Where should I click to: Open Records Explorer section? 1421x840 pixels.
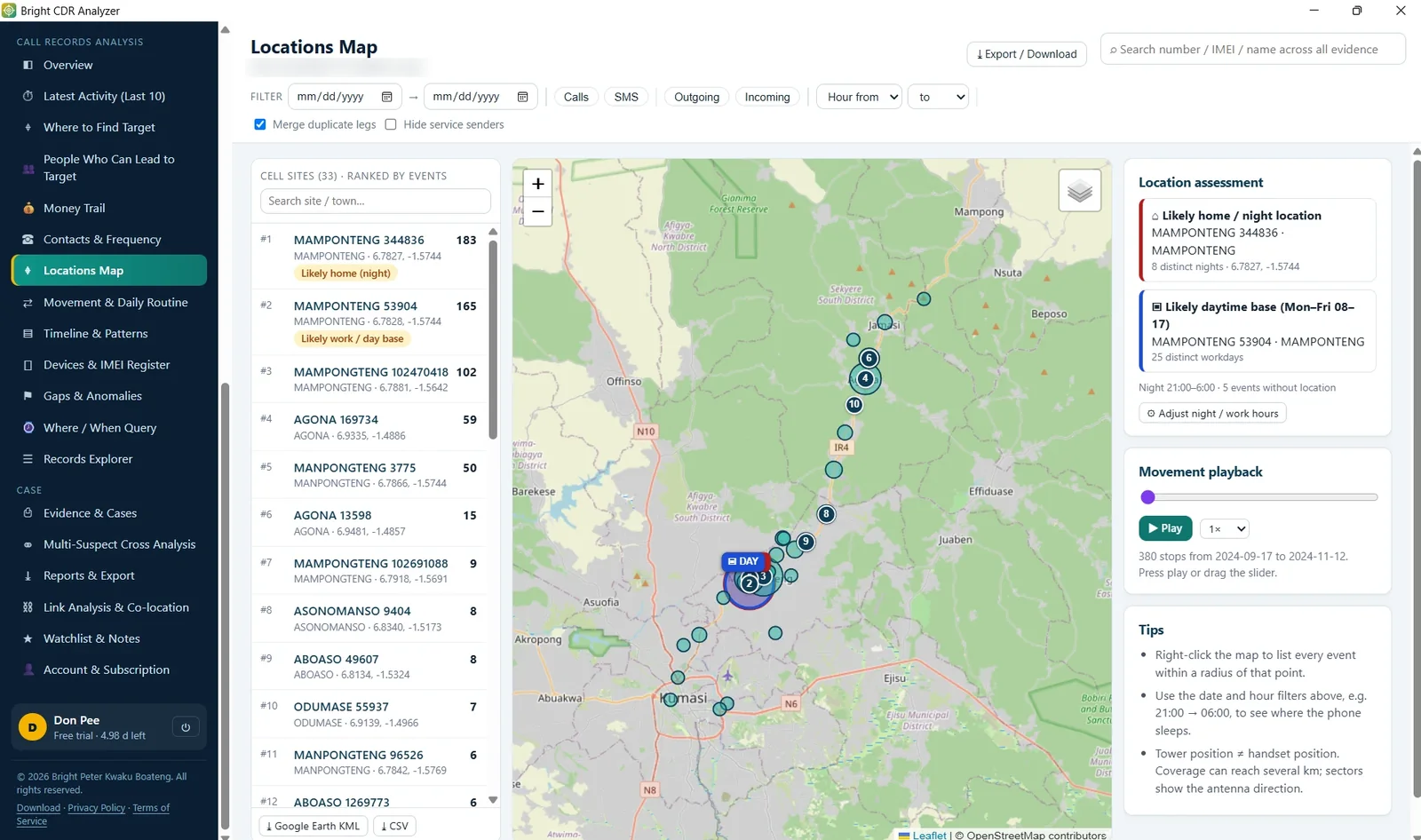109,459
